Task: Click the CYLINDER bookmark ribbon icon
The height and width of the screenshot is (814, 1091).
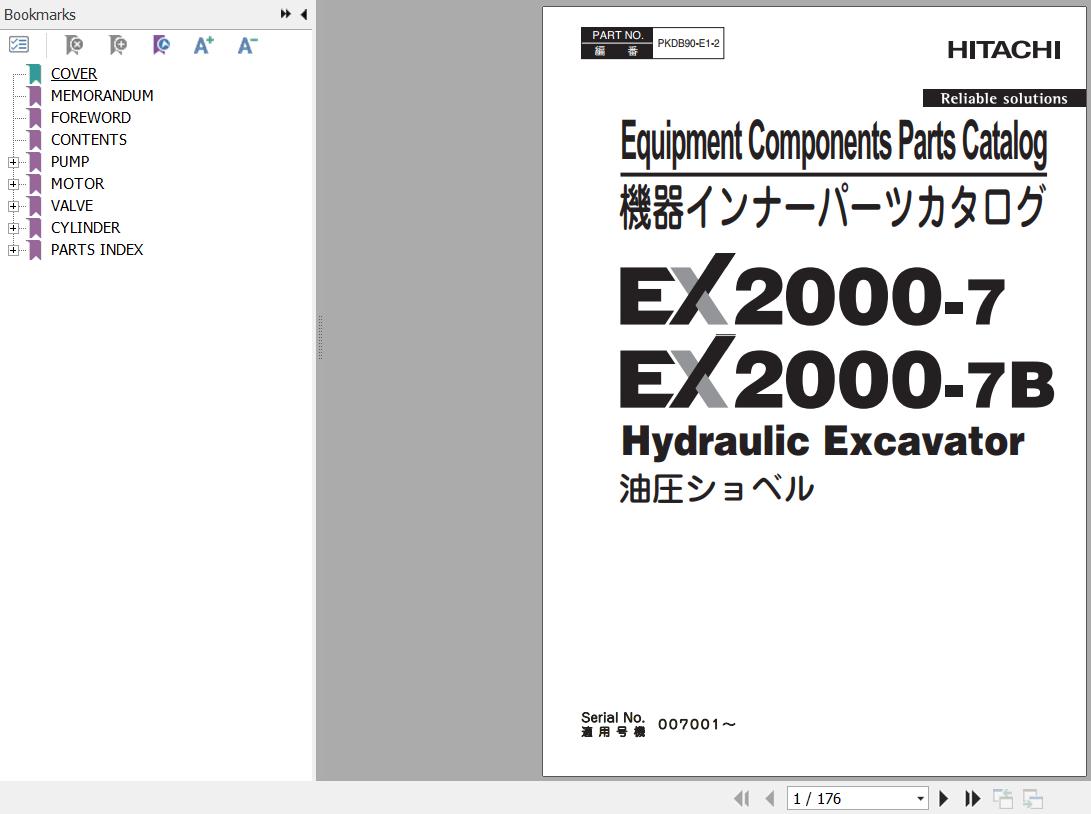Action: click(35, 228)
